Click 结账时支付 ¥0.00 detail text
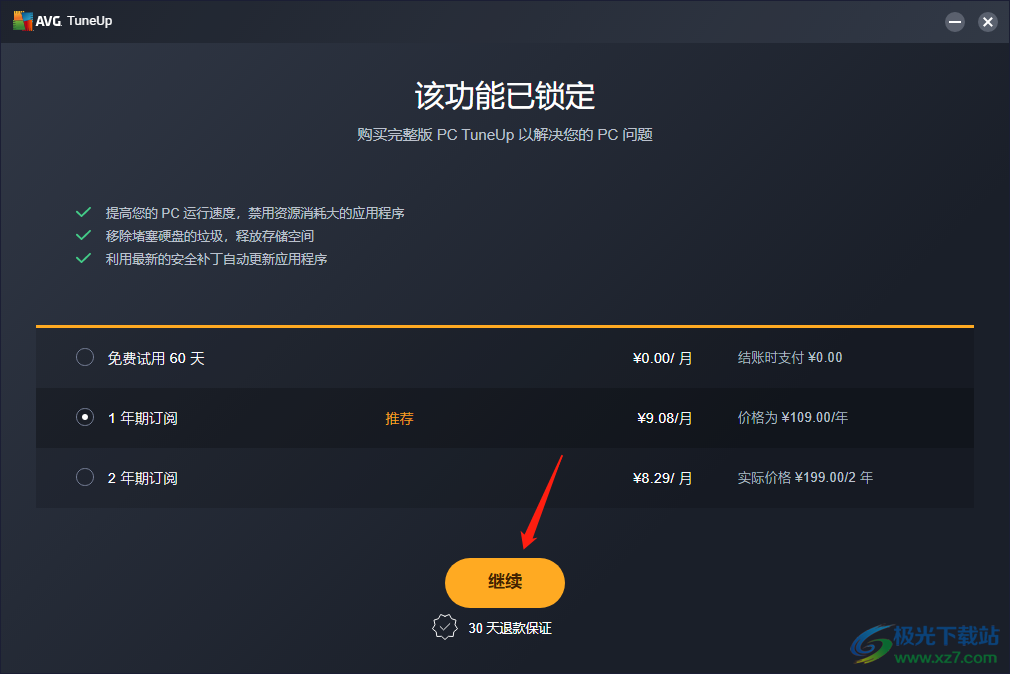The height and width of the screenshot is (674, 1010). pos(790,358)
